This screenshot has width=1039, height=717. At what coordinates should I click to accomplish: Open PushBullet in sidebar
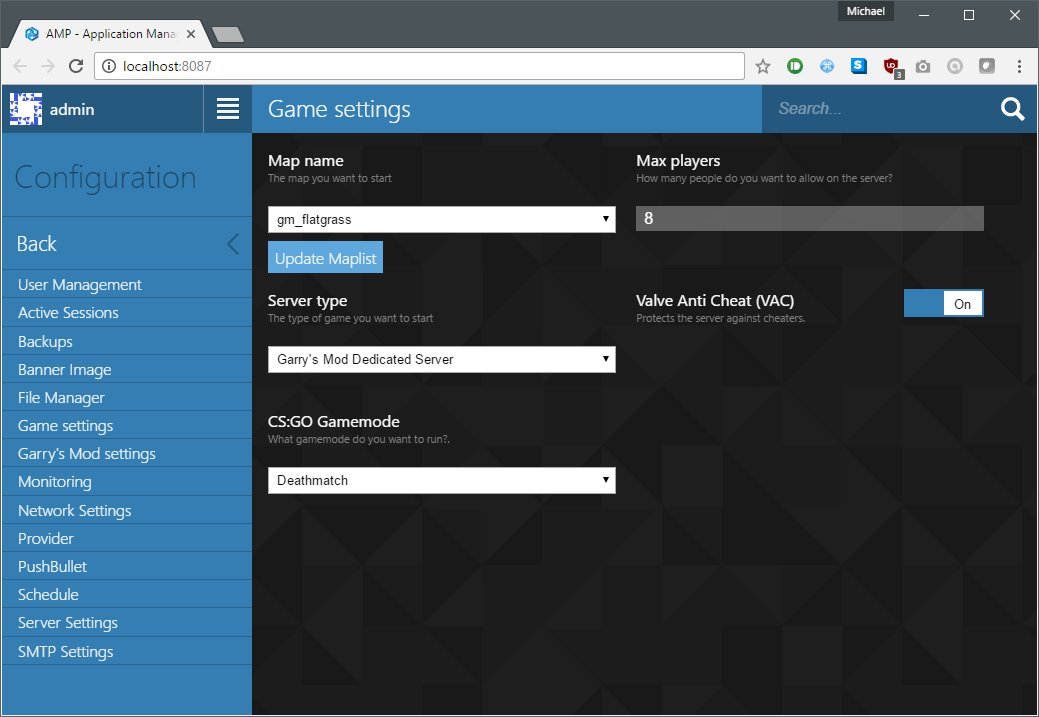pos(127,567)
